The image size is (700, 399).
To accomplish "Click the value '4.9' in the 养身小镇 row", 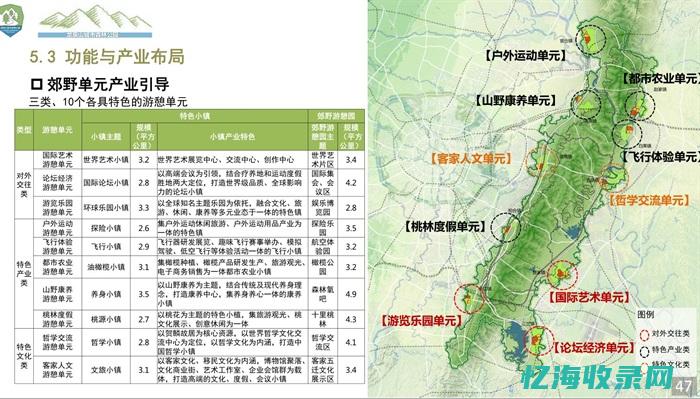I will tap(351, 294).
